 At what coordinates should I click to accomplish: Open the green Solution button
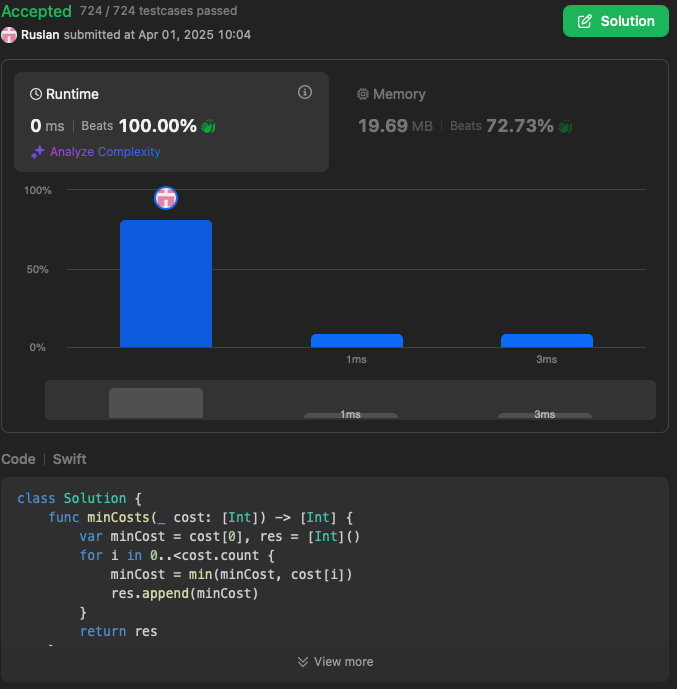tap(615, 21)
